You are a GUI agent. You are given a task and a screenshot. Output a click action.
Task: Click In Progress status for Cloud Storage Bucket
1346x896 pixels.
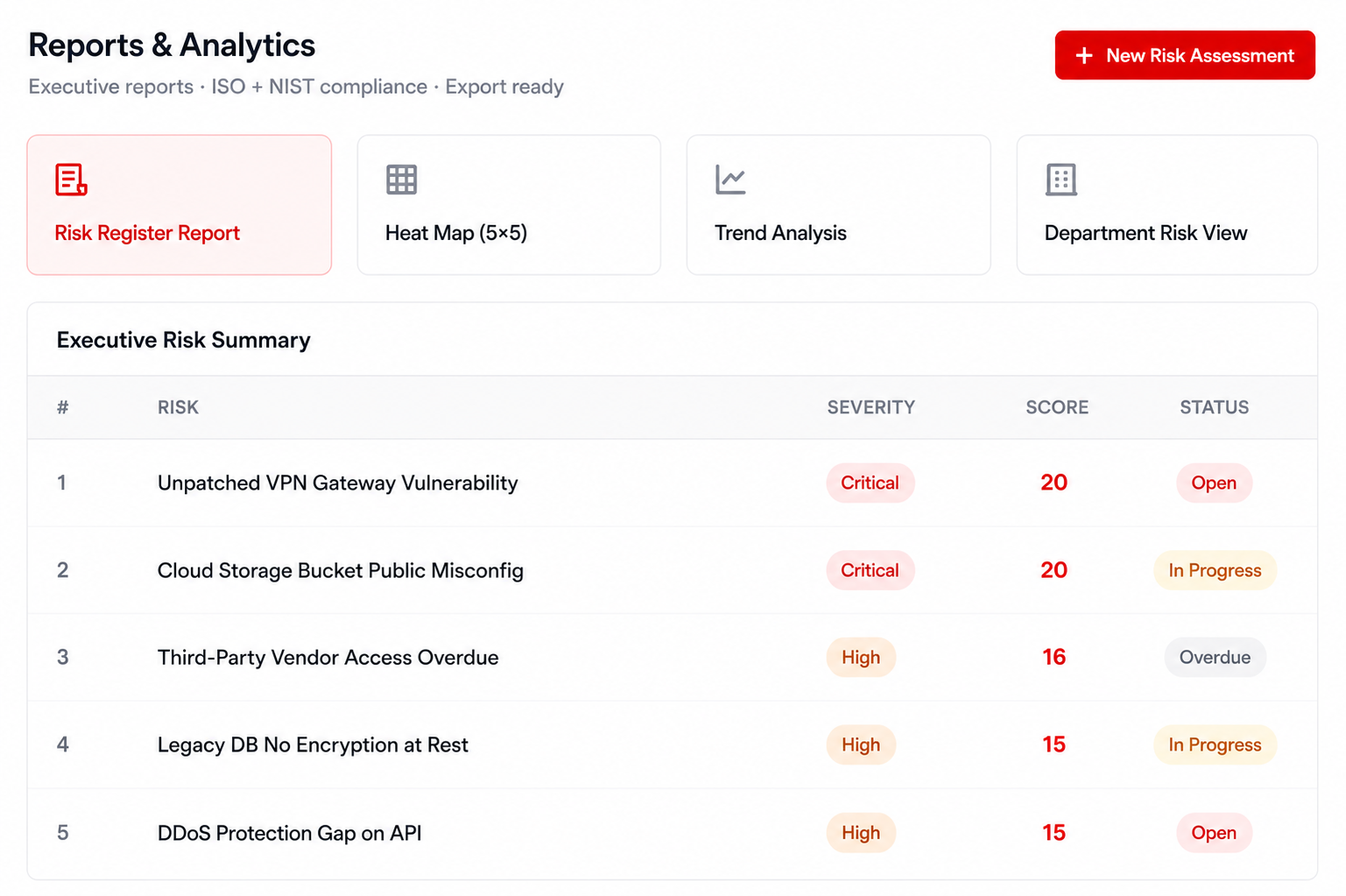tap(1216, 570)
